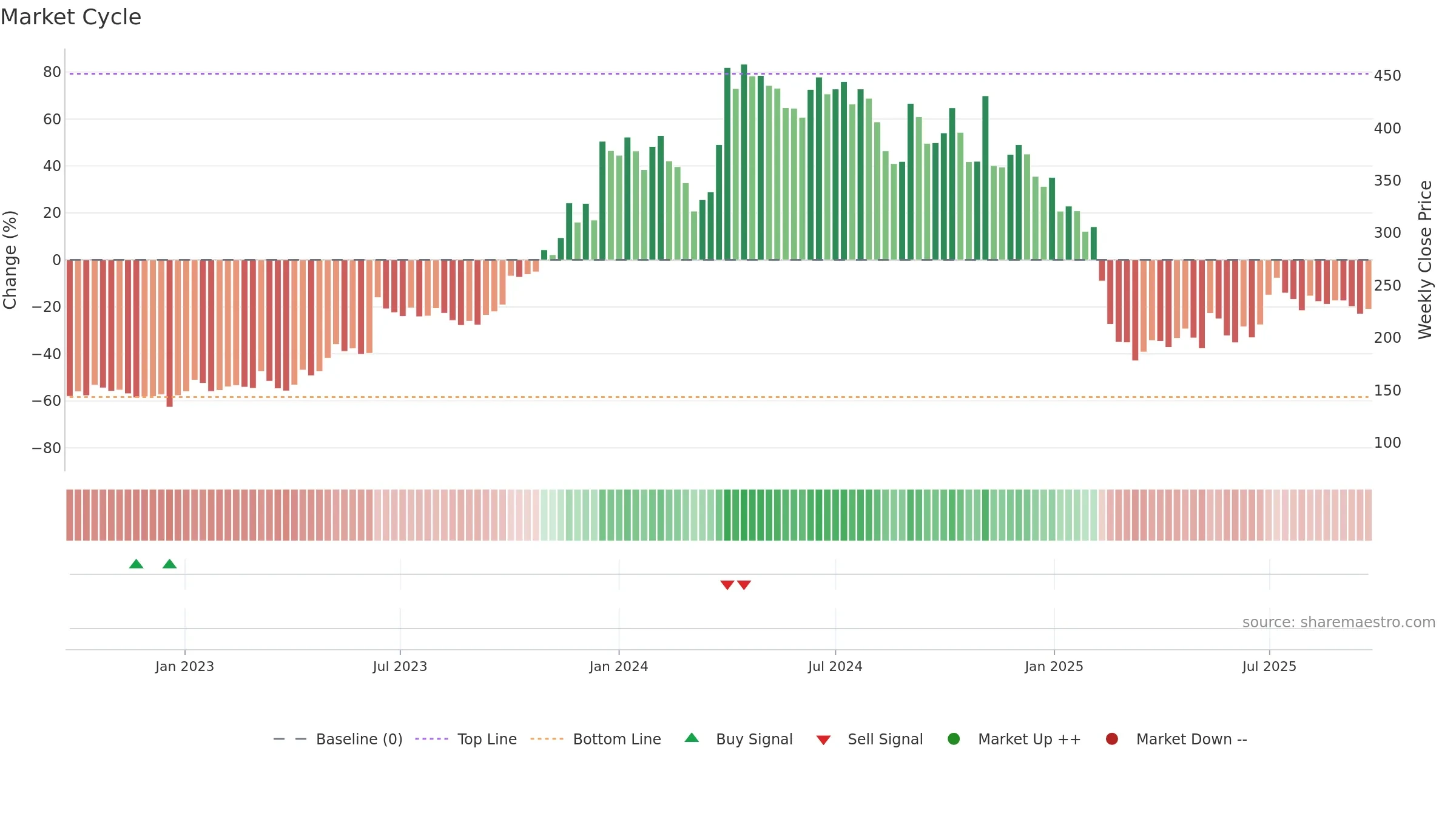Click the first green buy signal triangle marker
The height and width of the screenshot is (819, 1456).
click(136, 564)
